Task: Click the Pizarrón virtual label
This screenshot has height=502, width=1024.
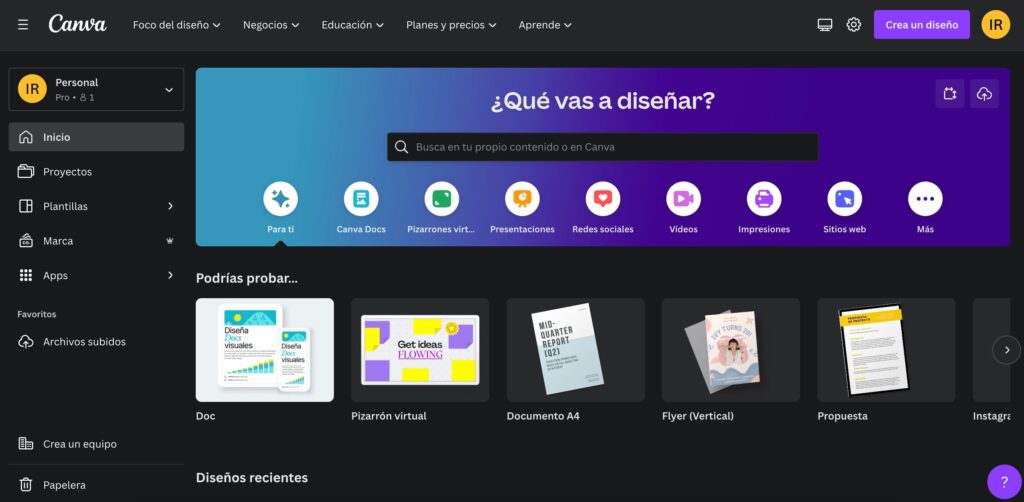Action: [389, 416]
